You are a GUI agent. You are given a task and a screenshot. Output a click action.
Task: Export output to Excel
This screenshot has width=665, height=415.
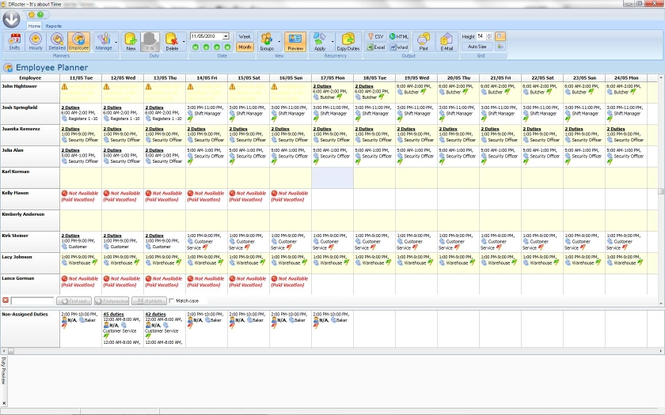(x=376, y=47)
